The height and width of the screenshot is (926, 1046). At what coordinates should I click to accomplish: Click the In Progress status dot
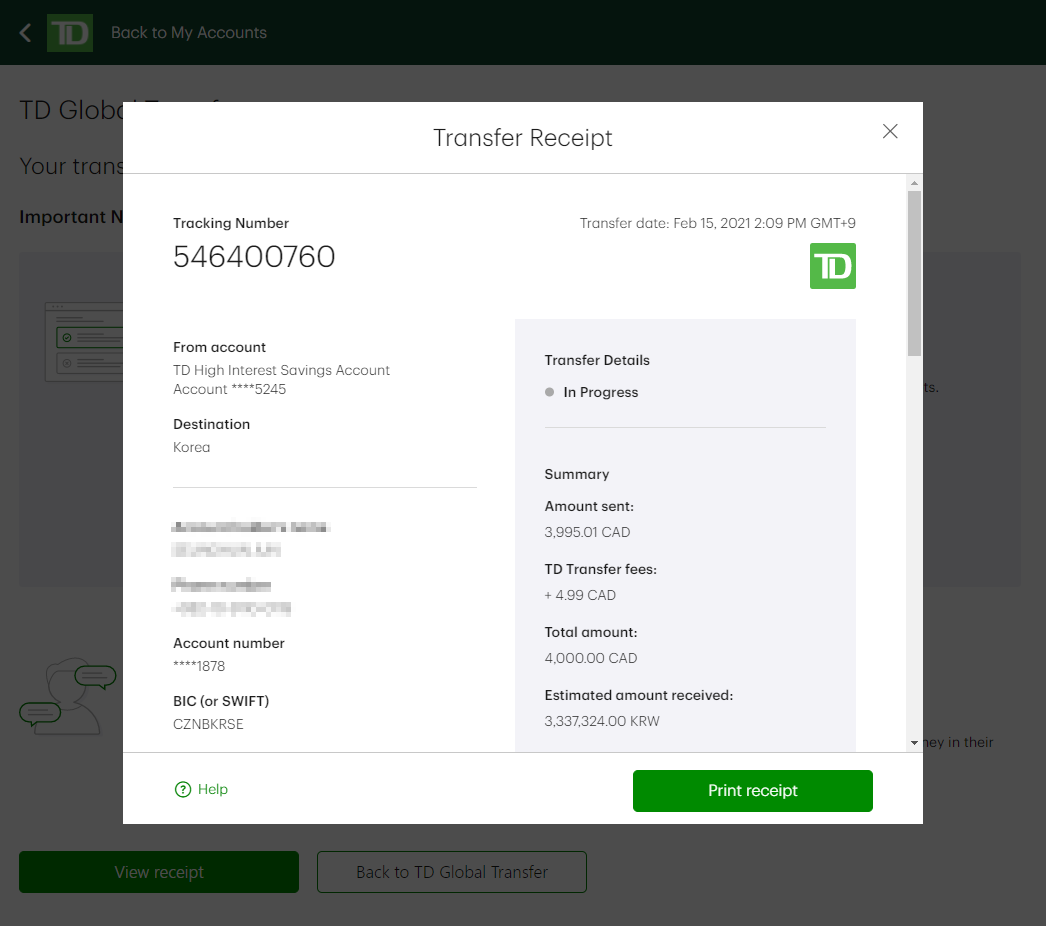[x=550, y=392]
